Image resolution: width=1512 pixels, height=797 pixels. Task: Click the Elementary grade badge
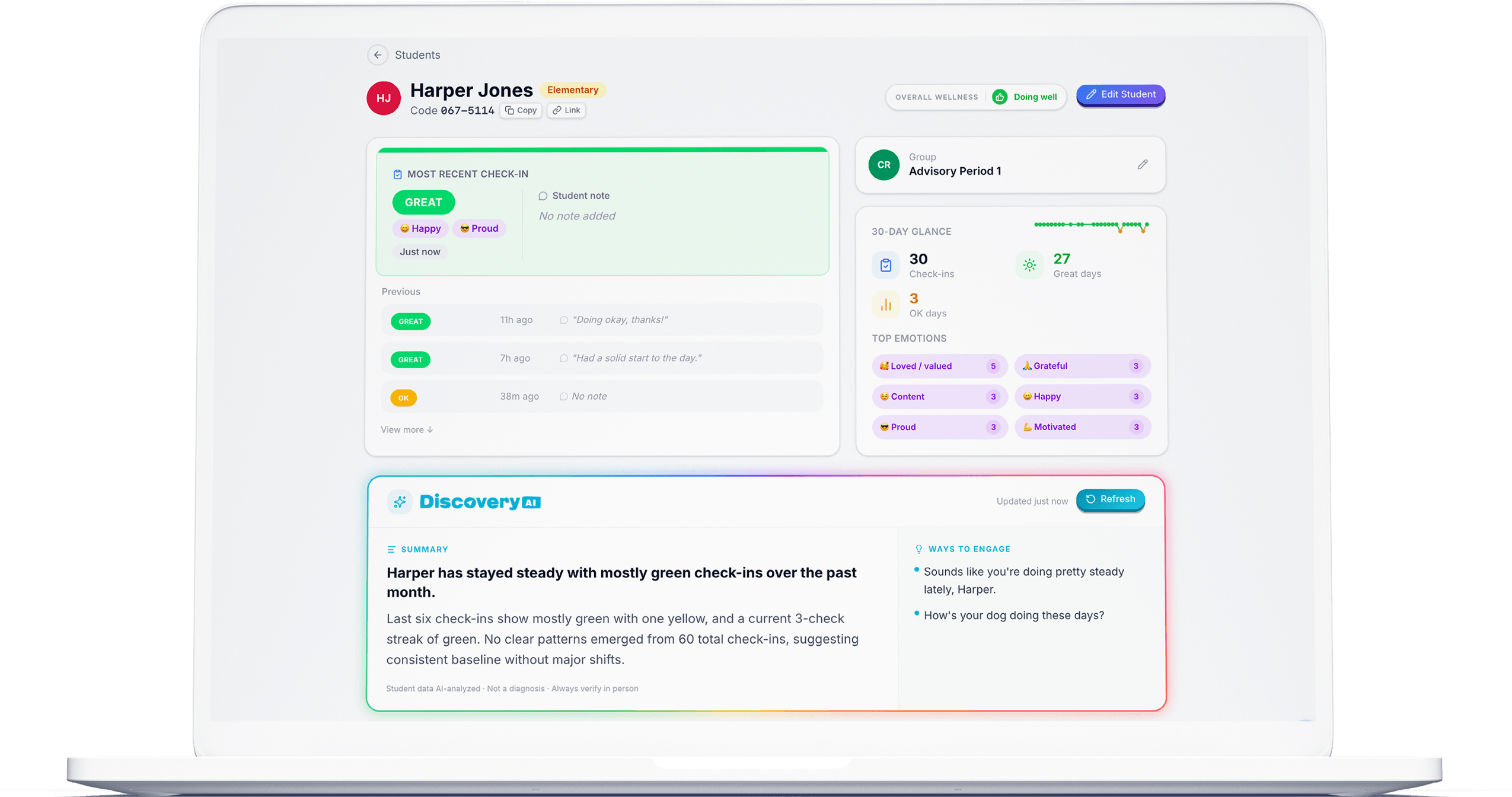[572, 90]
